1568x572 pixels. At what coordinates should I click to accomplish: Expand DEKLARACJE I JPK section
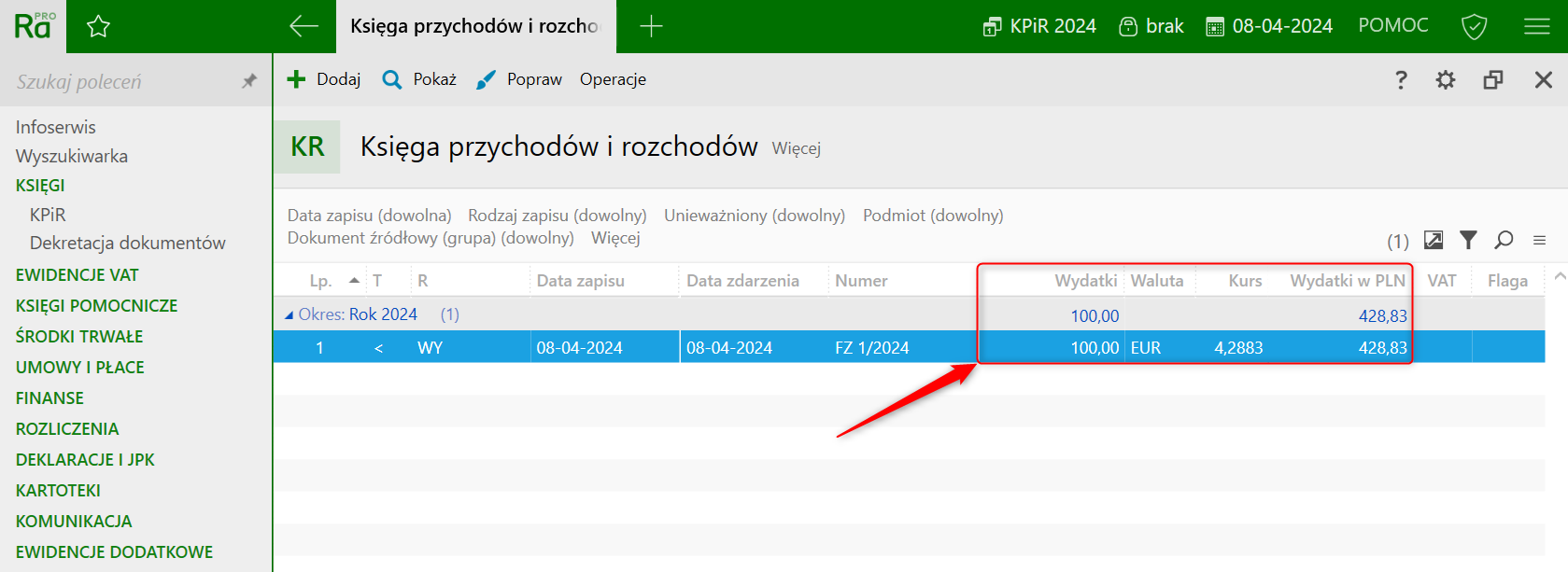coord(85,460)
